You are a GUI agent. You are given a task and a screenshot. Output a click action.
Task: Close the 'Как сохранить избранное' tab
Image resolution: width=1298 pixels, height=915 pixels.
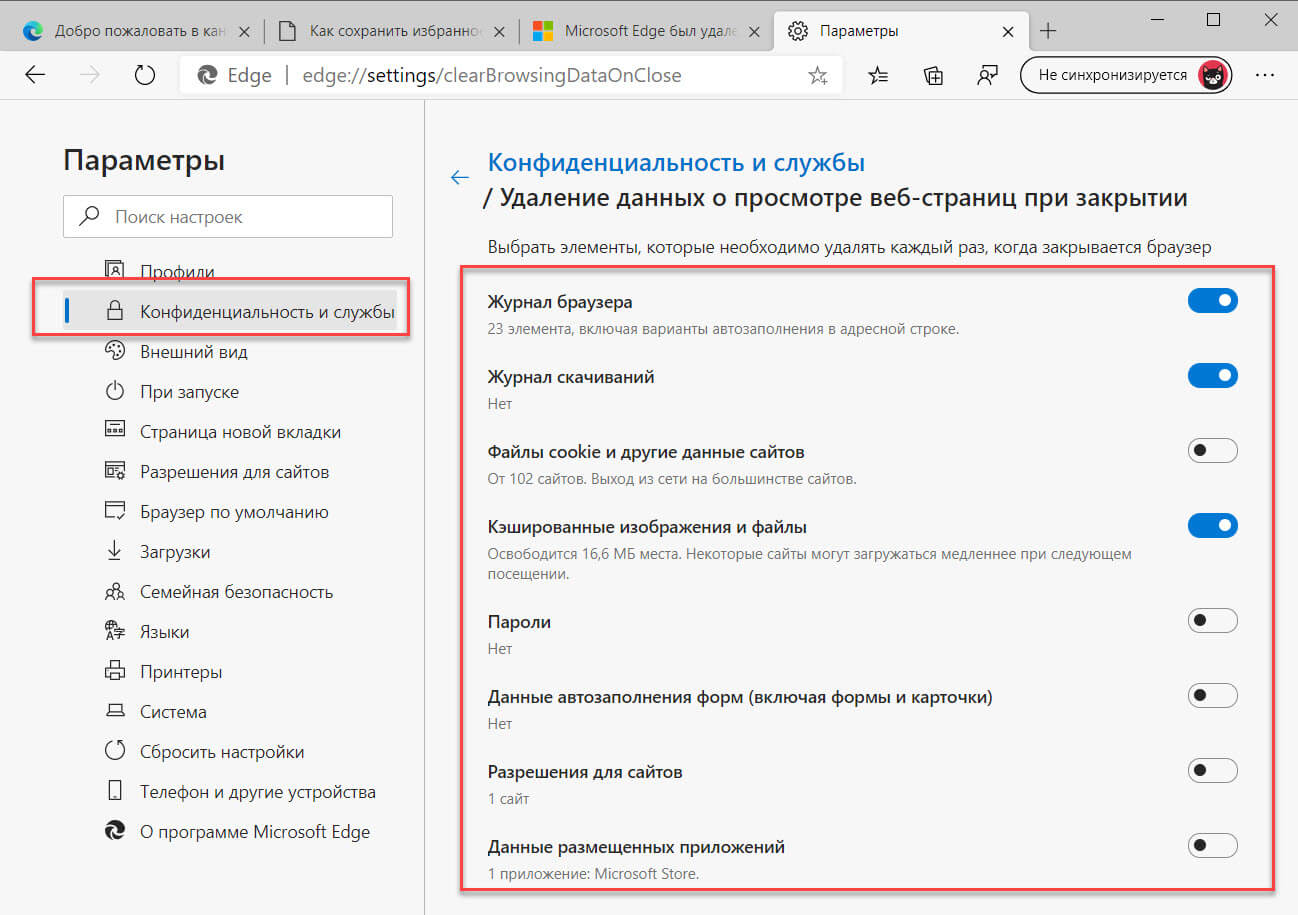(501, 31)
